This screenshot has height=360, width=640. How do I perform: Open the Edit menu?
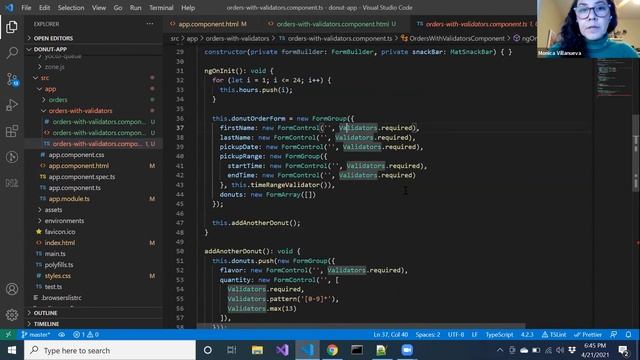44,8
